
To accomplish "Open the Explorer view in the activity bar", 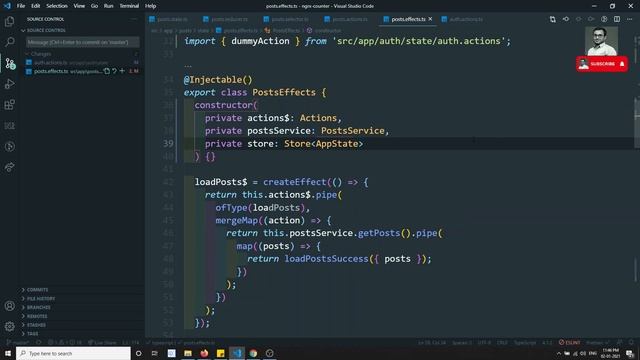I will pyautogui.click(x=9, y=21).
